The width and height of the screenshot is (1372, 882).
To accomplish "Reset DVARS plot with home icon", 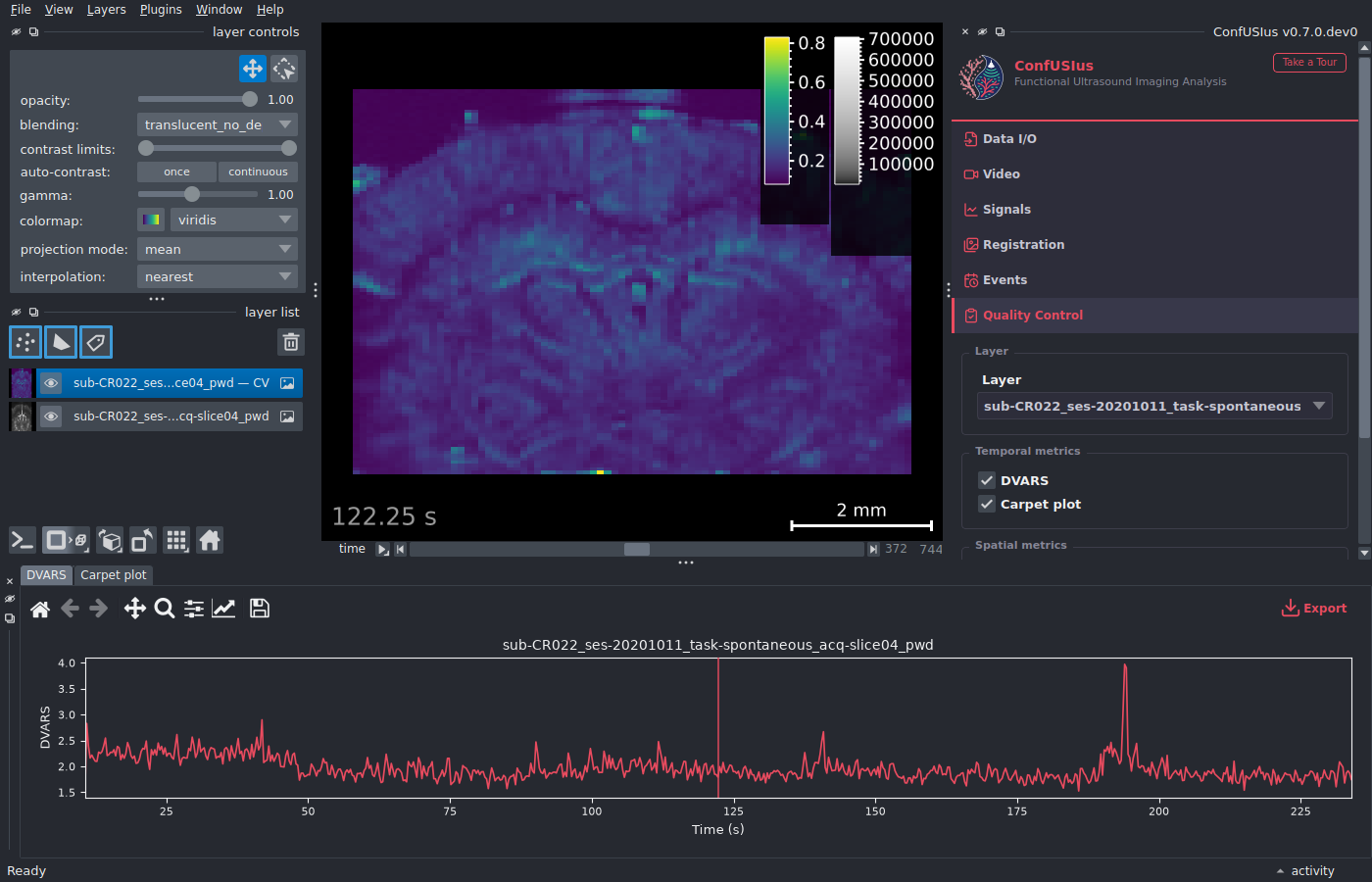I will 40,609.
